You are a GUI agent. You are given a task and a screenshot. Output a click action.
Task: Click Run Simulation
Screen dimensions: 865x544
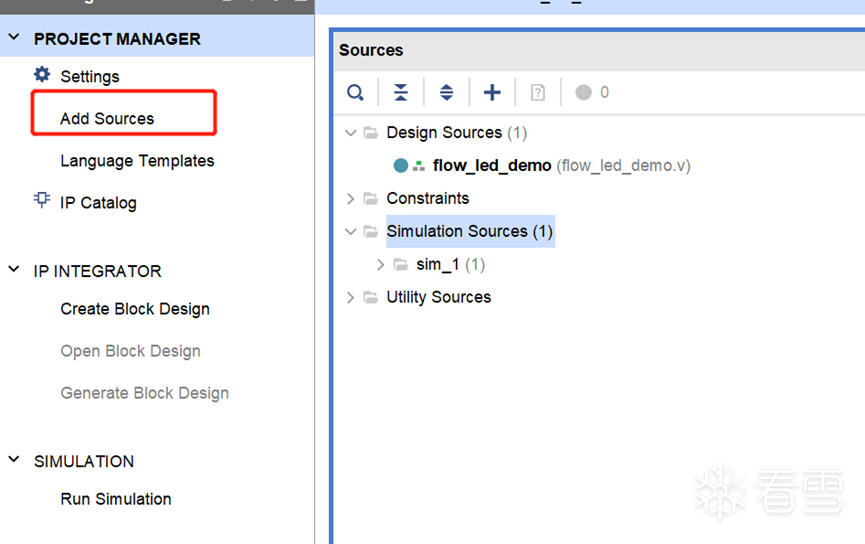(x=116, y=499)
